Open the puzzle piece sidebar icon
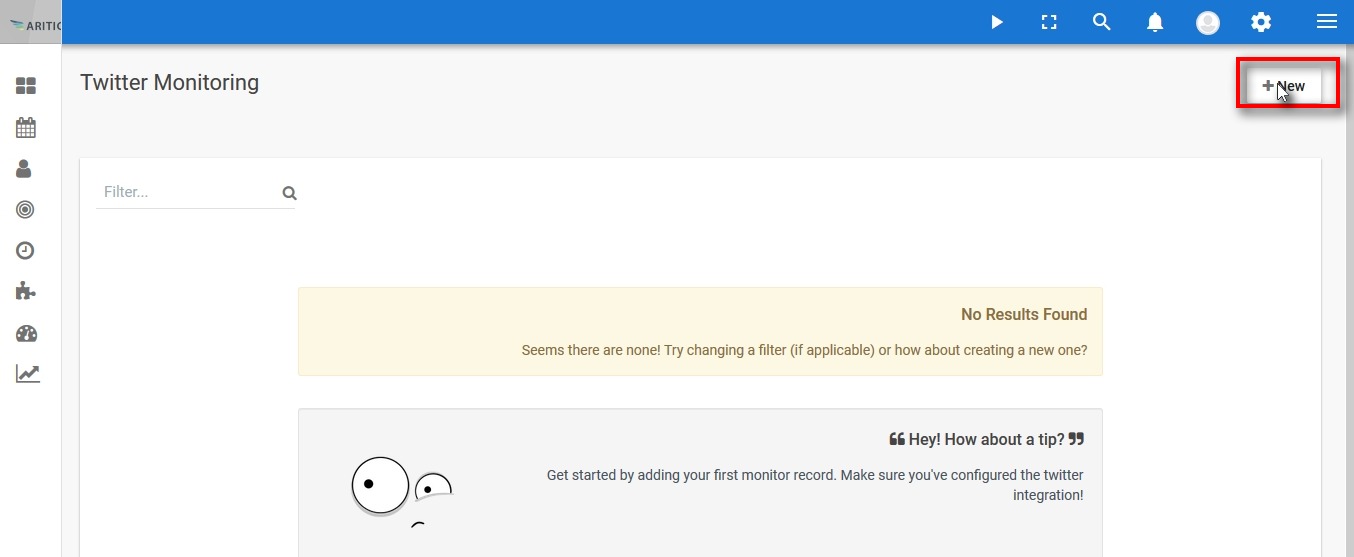The height and width of the screenshot is (557, 1354). point(26,291)
